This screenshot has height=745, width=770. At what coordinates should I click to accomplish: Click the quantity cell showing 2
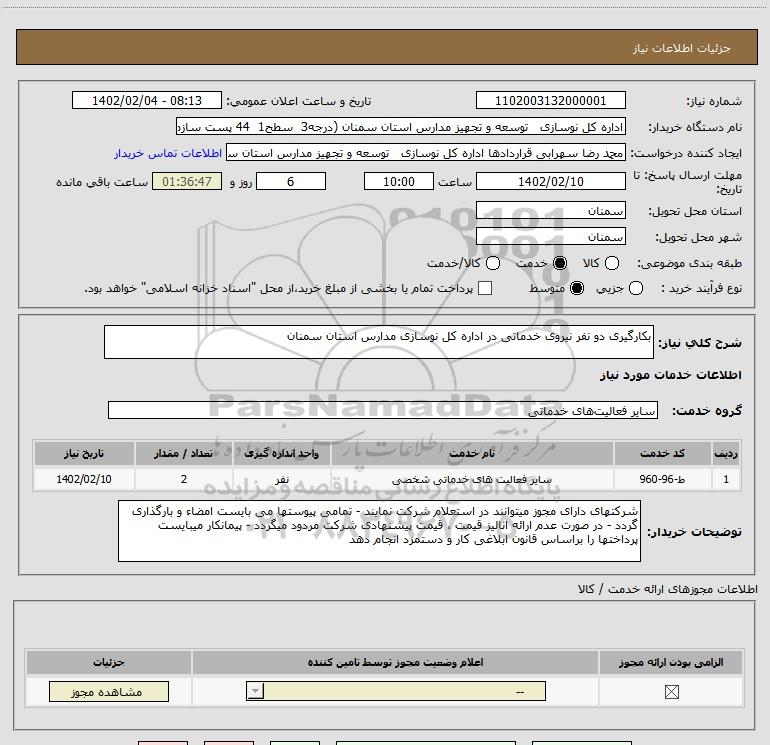pyautogui.click(x=183, y=479)
